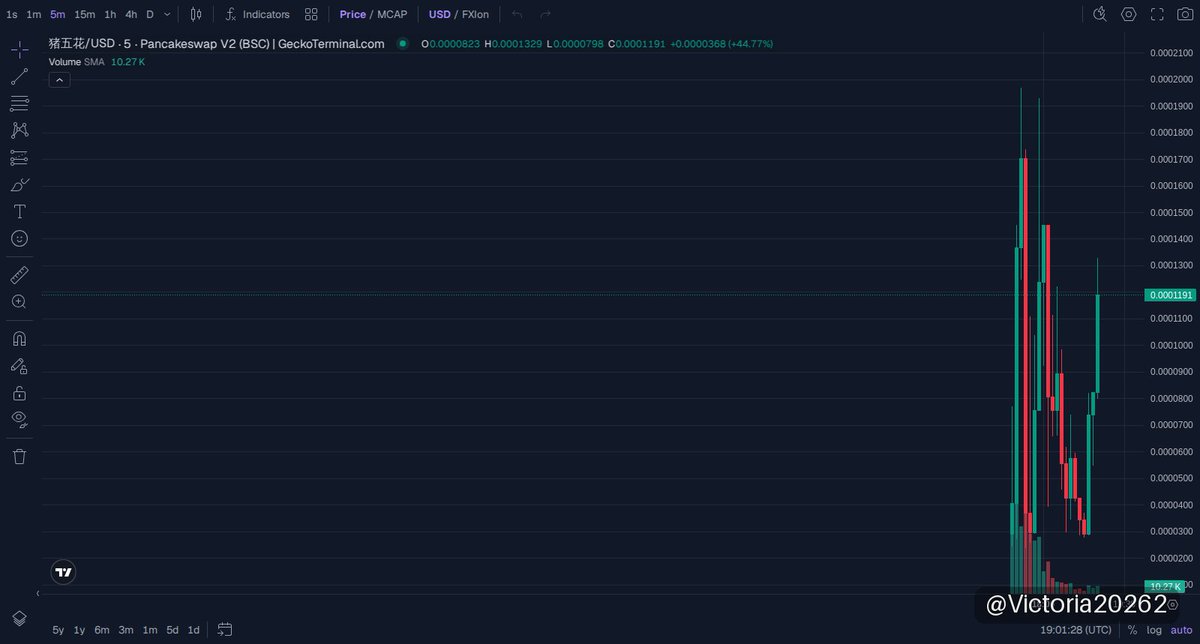The image size is (1200, 644).
Task: Click the 0.0001191 current price label
Action: pyautogui.click(x=1170, y=295)
